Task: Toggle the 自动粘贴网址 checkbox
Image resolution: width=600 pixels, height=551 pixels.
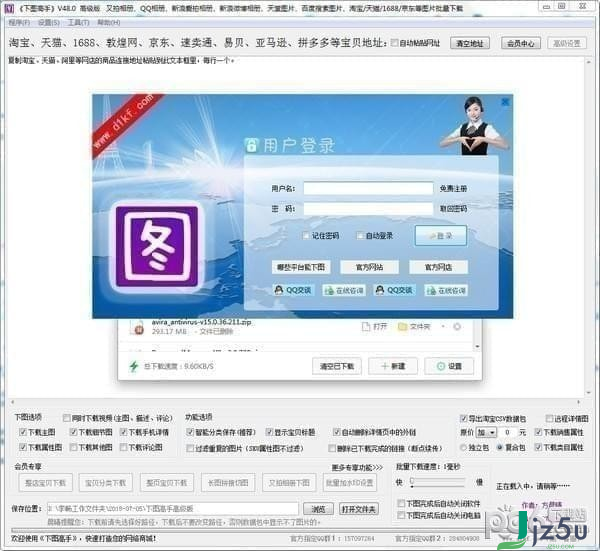Action: (394, 43)
